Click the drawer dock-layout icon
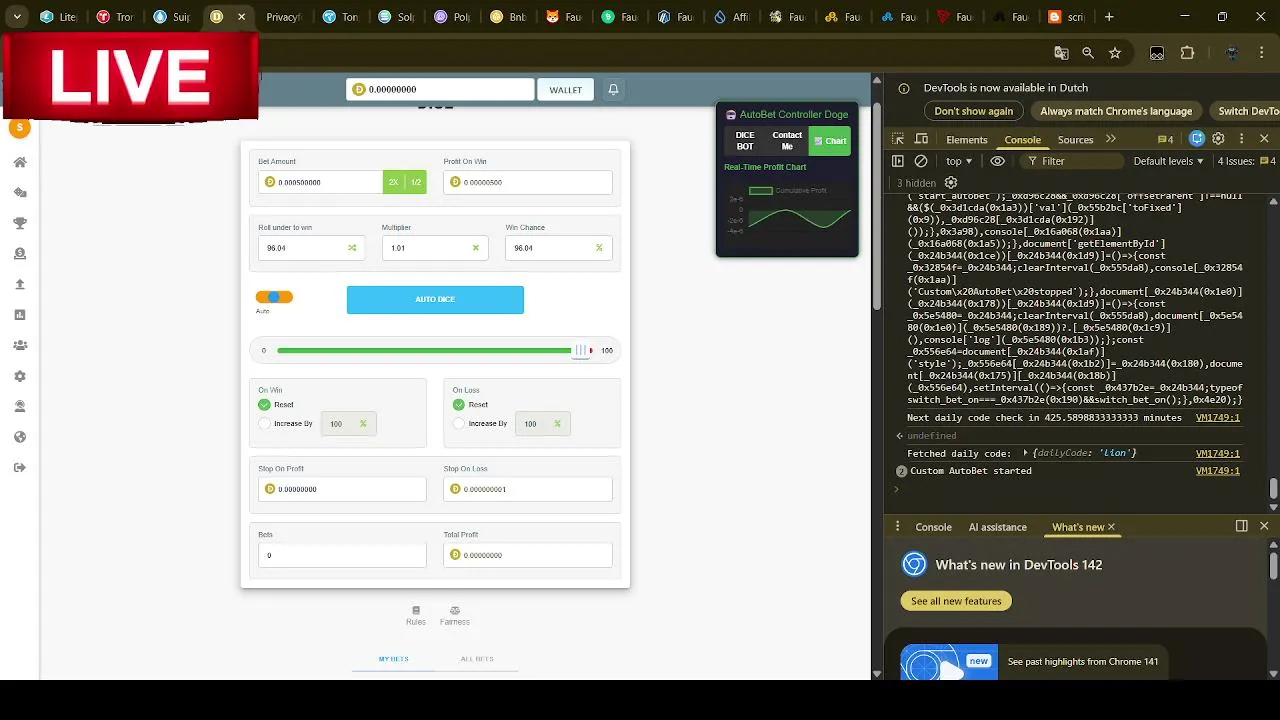Screen dimensions: 1280x720 1242,526
